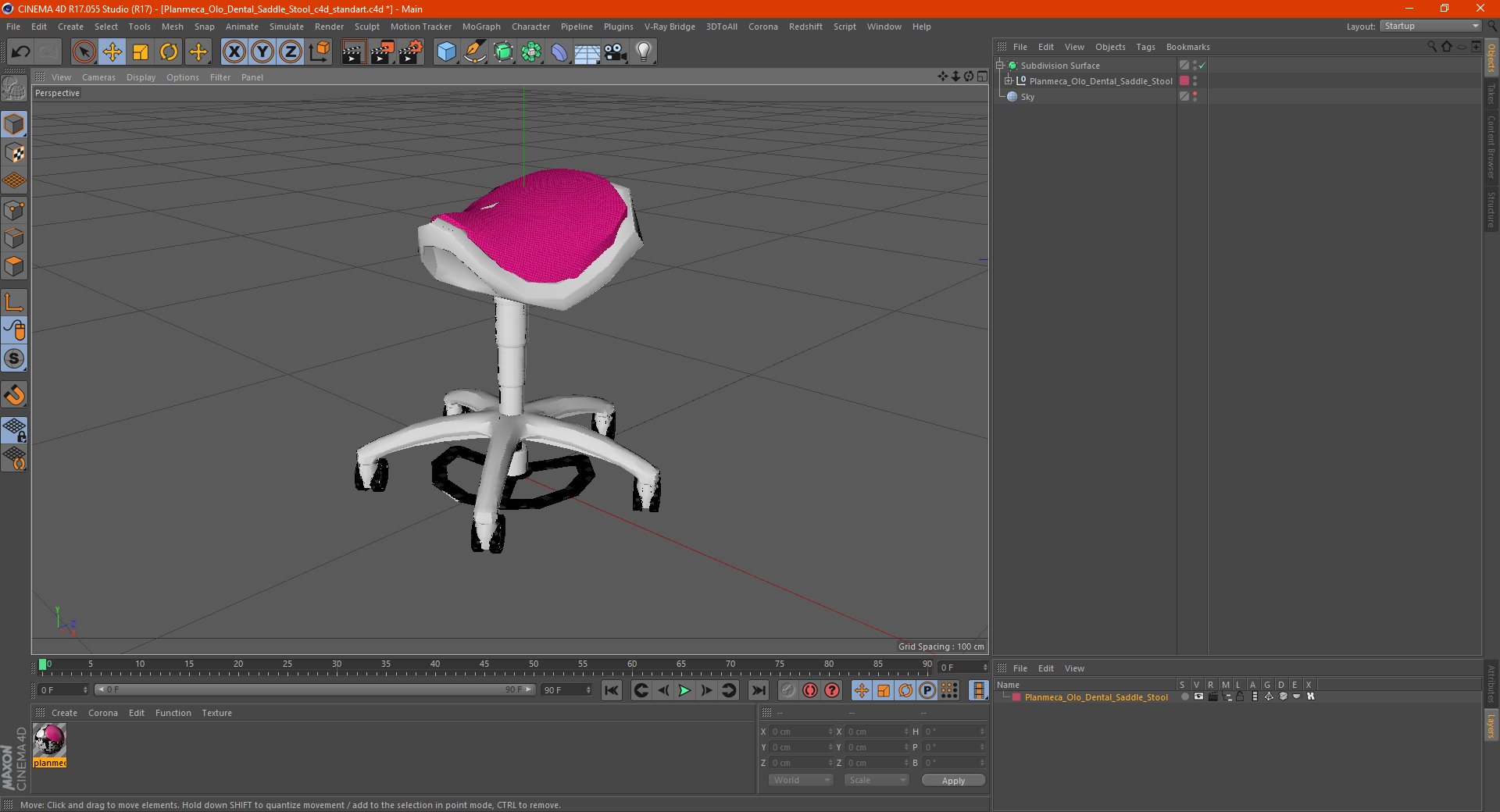Enable Points mode
Screen dimensions: 1500x812
14,210
